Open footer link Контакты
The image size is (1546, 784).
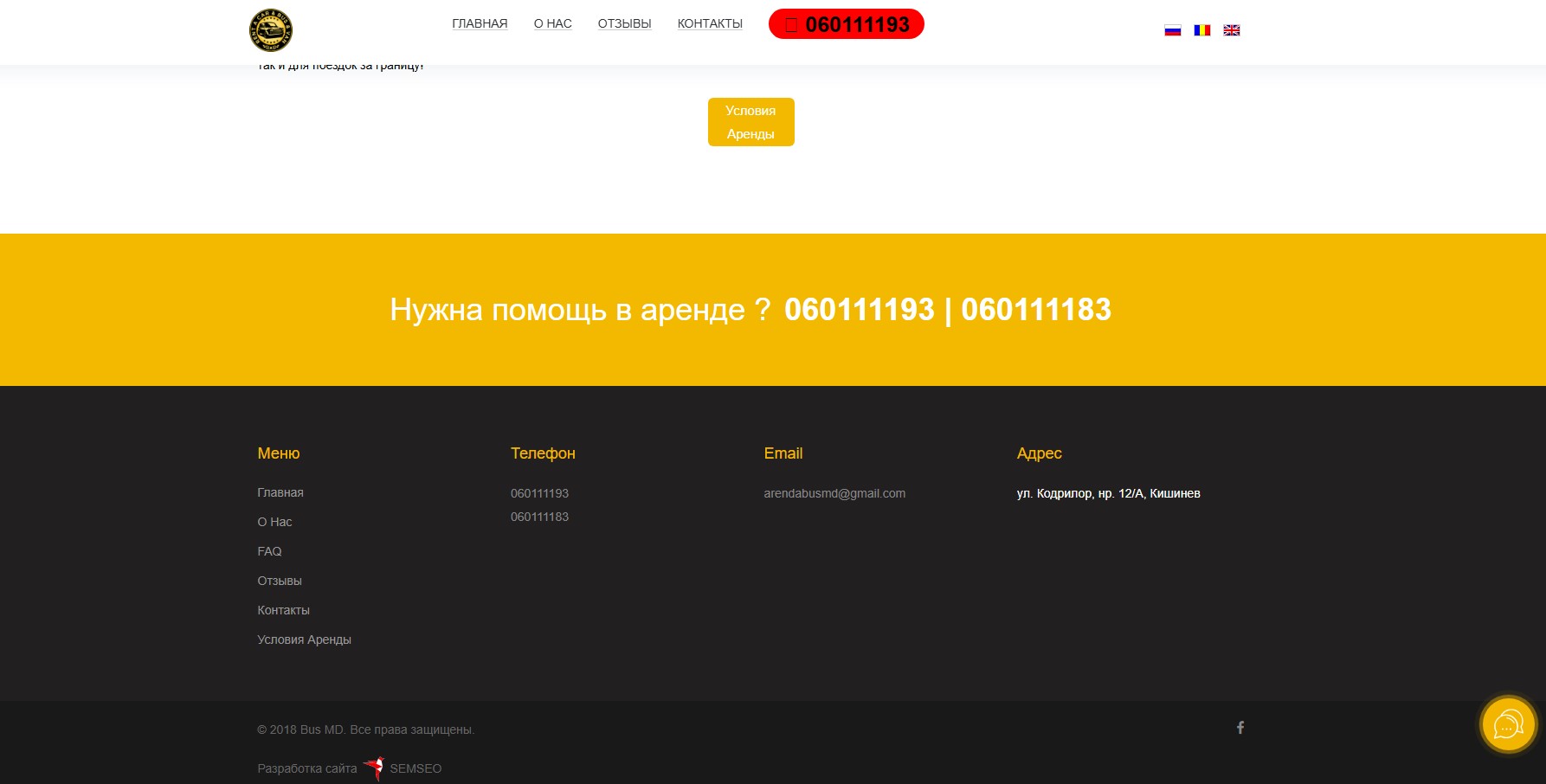tap(283, 610)
